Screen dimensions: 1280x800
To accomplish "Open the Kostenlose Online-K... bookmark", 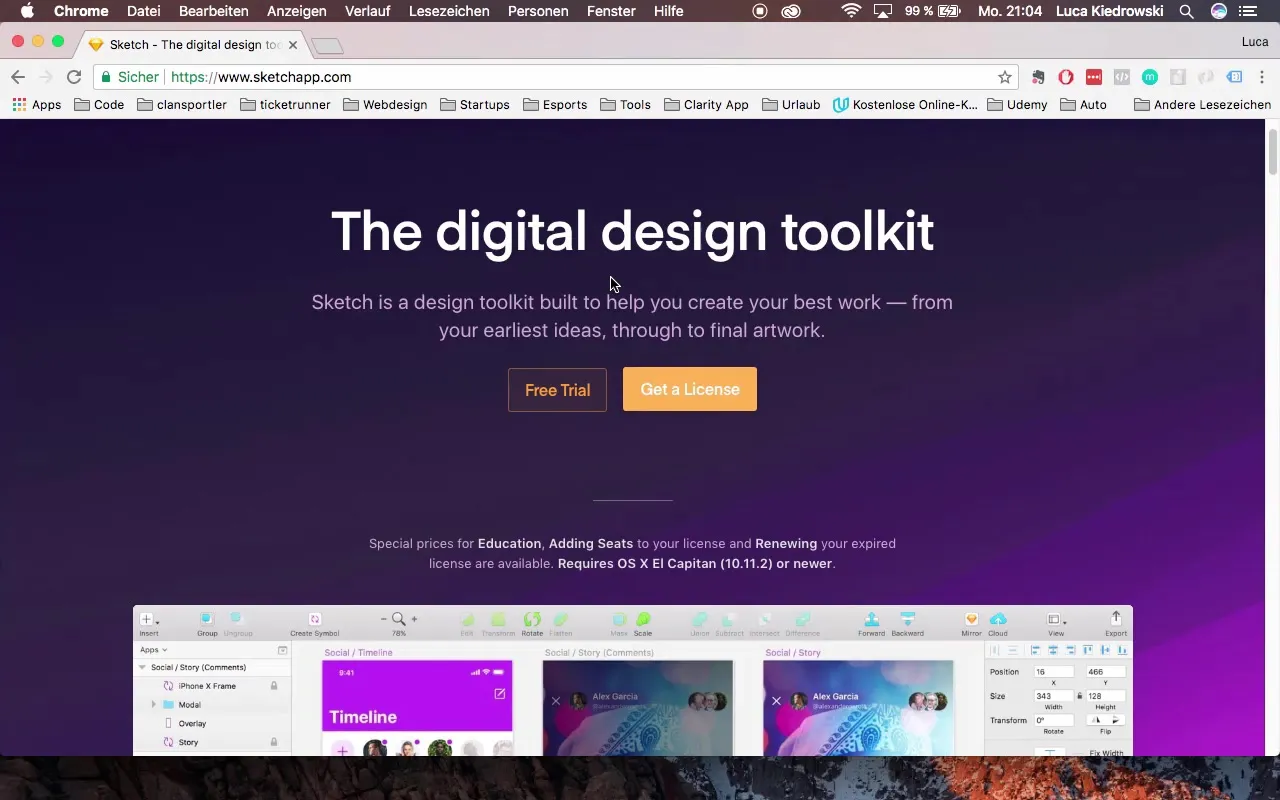I will [x=905, y=104].
